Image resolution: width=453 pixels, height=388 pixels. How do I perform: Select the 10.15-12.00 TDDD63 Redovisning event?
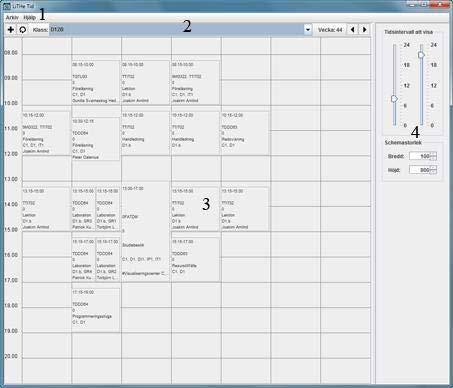pyautogui.click(x=245, y=133)
